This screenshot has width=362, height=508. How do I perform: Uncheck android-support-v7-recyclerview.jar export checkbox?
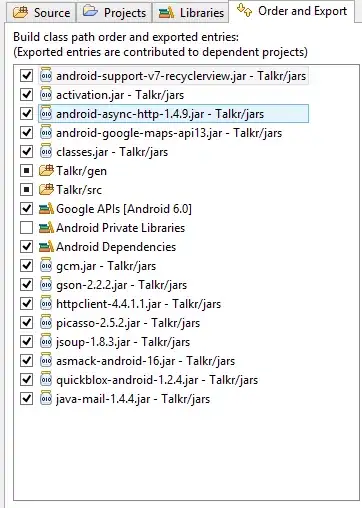[26, 76]
